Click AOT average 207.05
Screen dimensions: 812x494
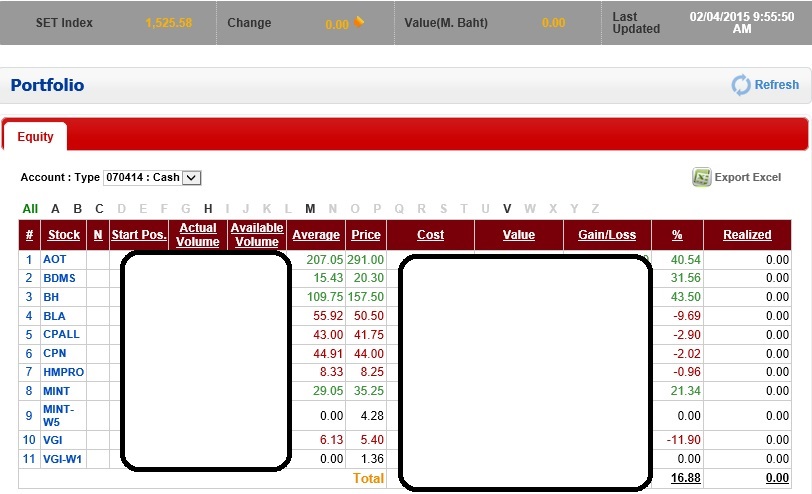click(325, 259)
